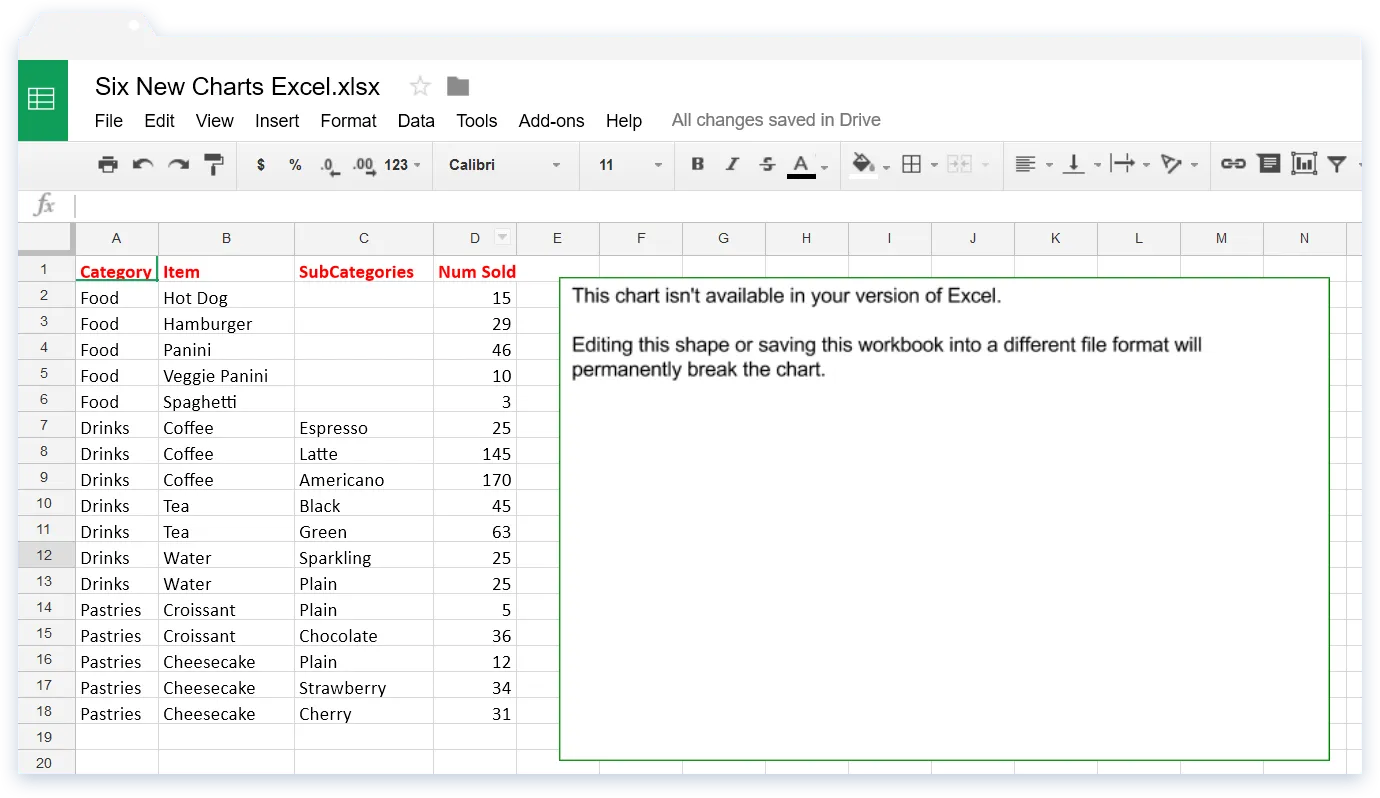Toggle bold formatting

click(x=698, y=165)
